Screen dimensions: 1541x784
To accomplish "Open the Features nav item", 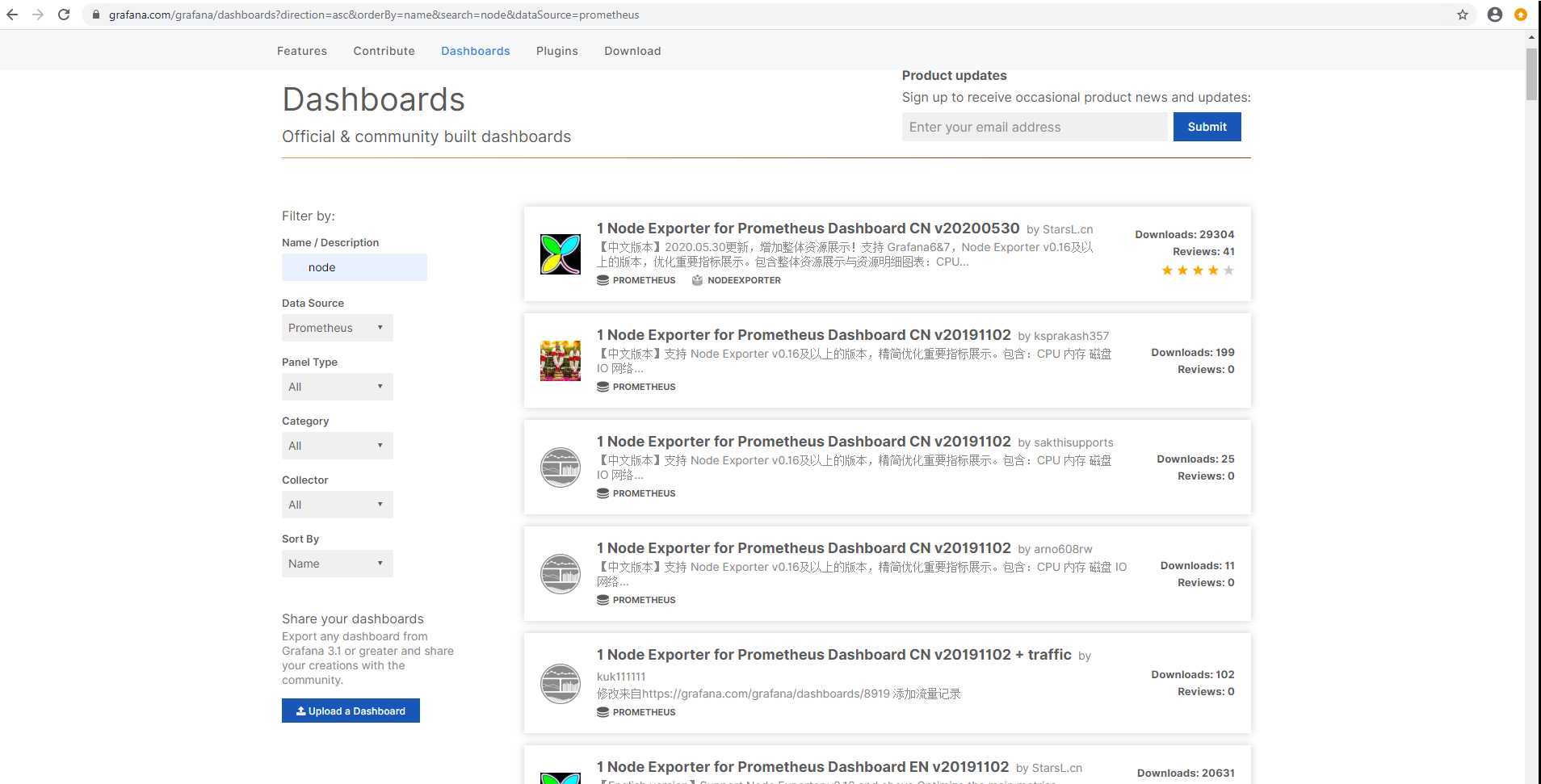I will pyautogui.click(x=302, y=51).
